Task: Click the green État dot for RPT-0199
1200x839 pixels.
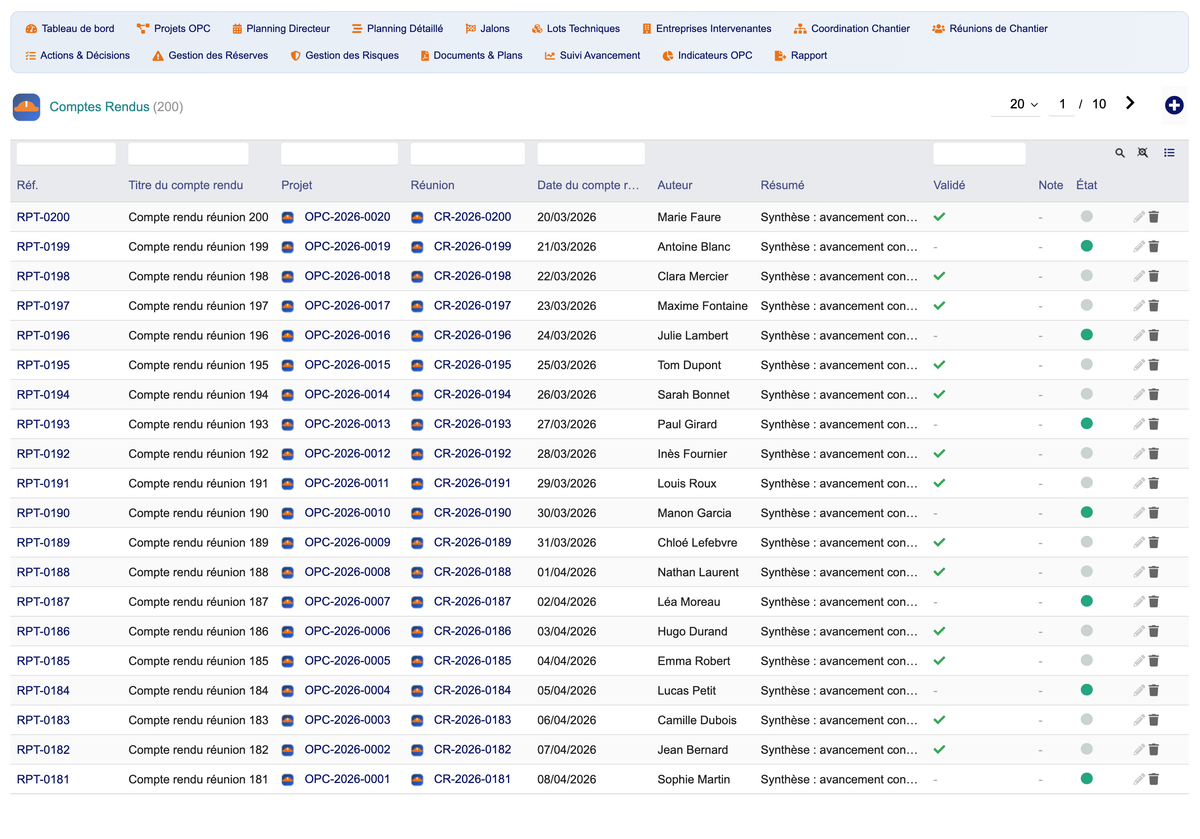Action: coord(1087,246)
